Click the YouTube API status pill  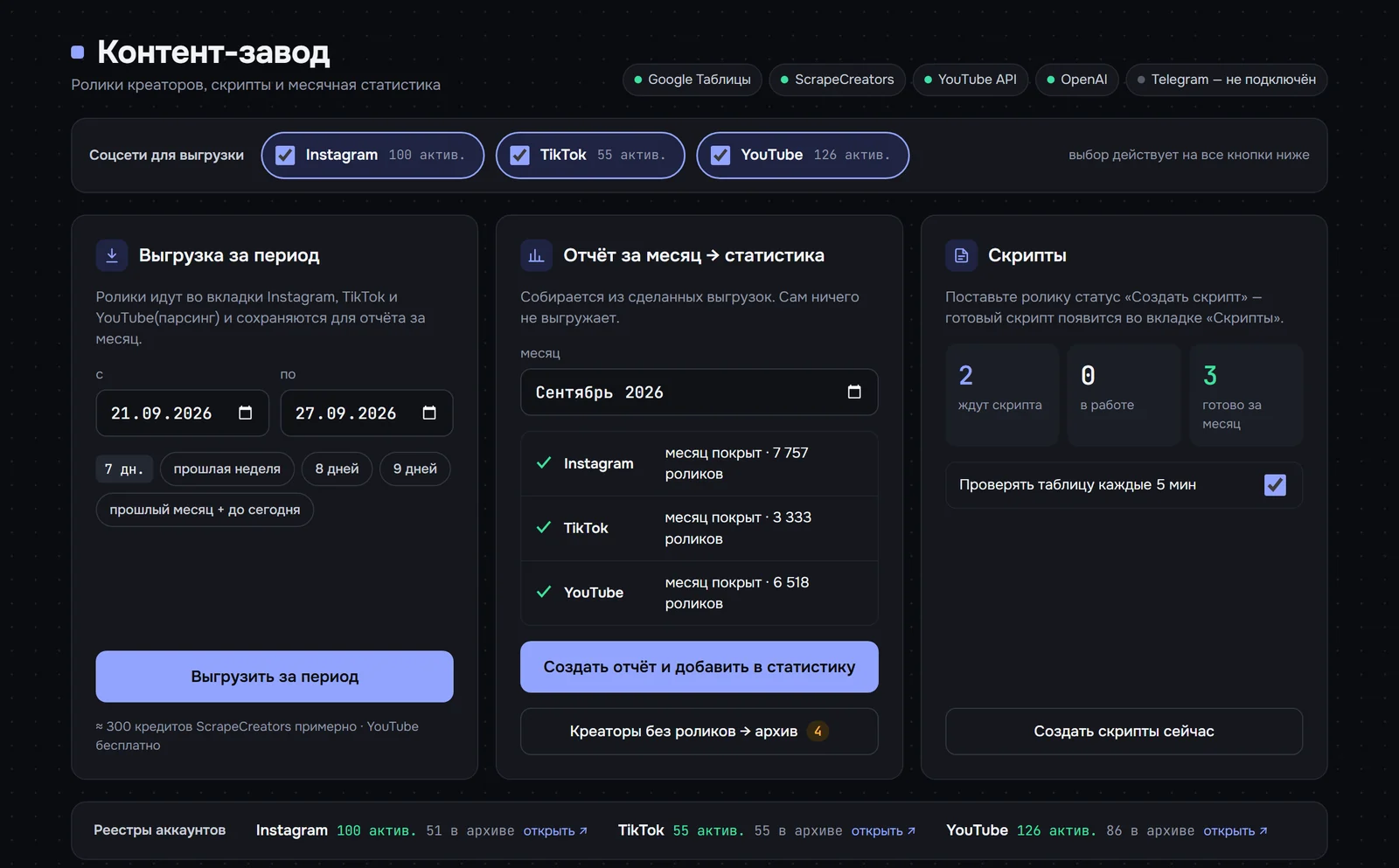pos(971,80)
